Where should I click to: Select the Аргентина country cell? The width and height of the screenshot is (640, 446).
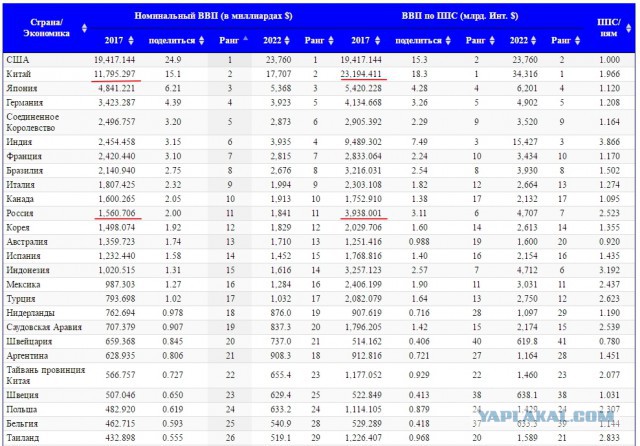coord(27,356)
